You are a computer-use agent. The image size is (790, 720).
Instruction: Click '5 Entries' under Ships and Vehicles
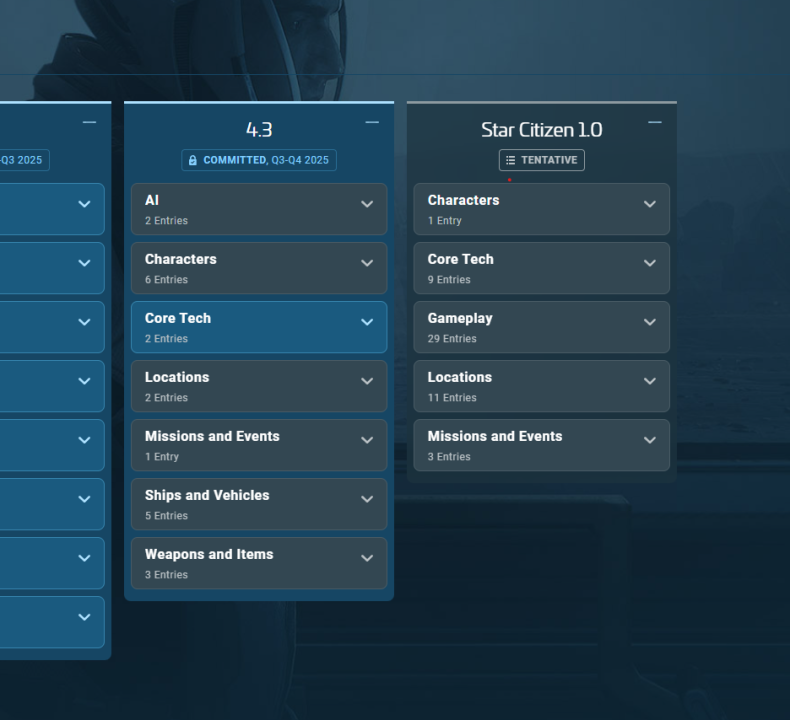coord(166,515)
